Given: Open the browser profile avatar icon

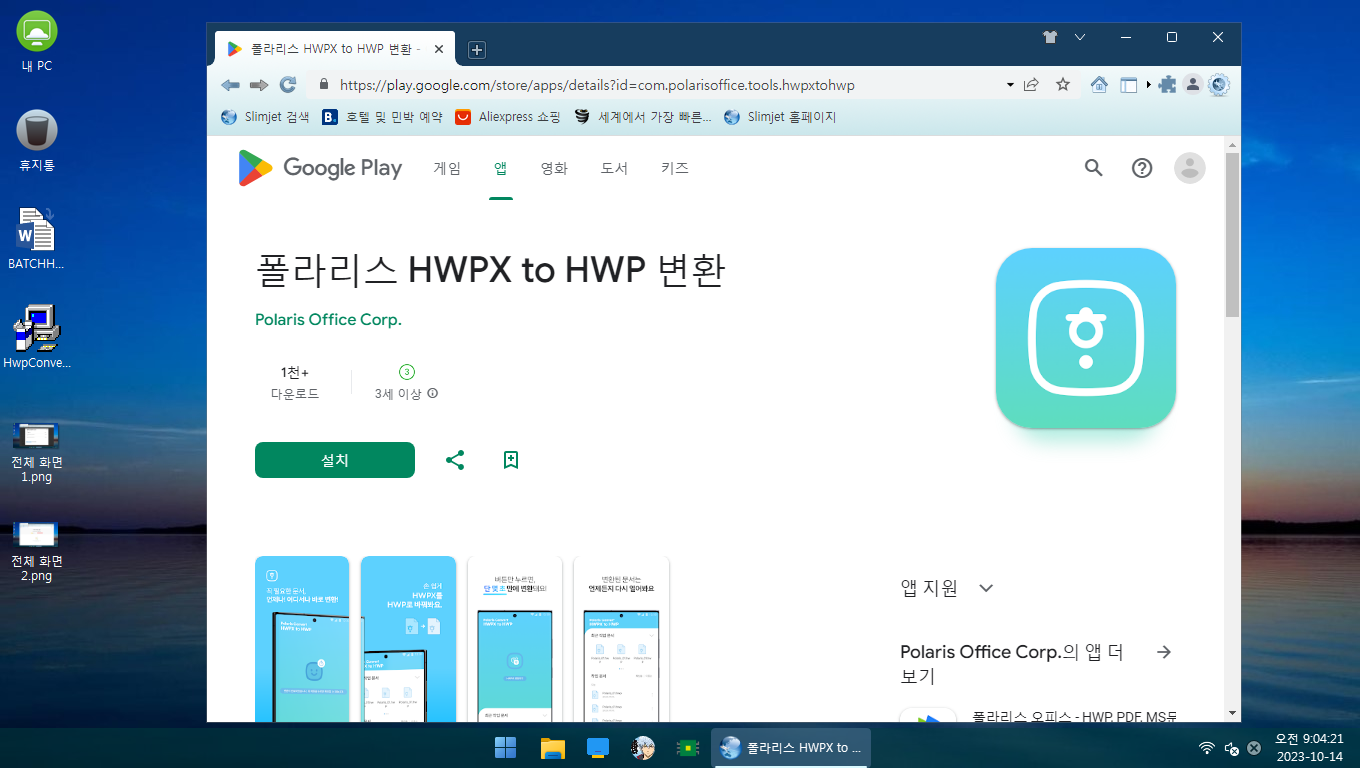Looking at the screenshot, I should [1192, 85].
